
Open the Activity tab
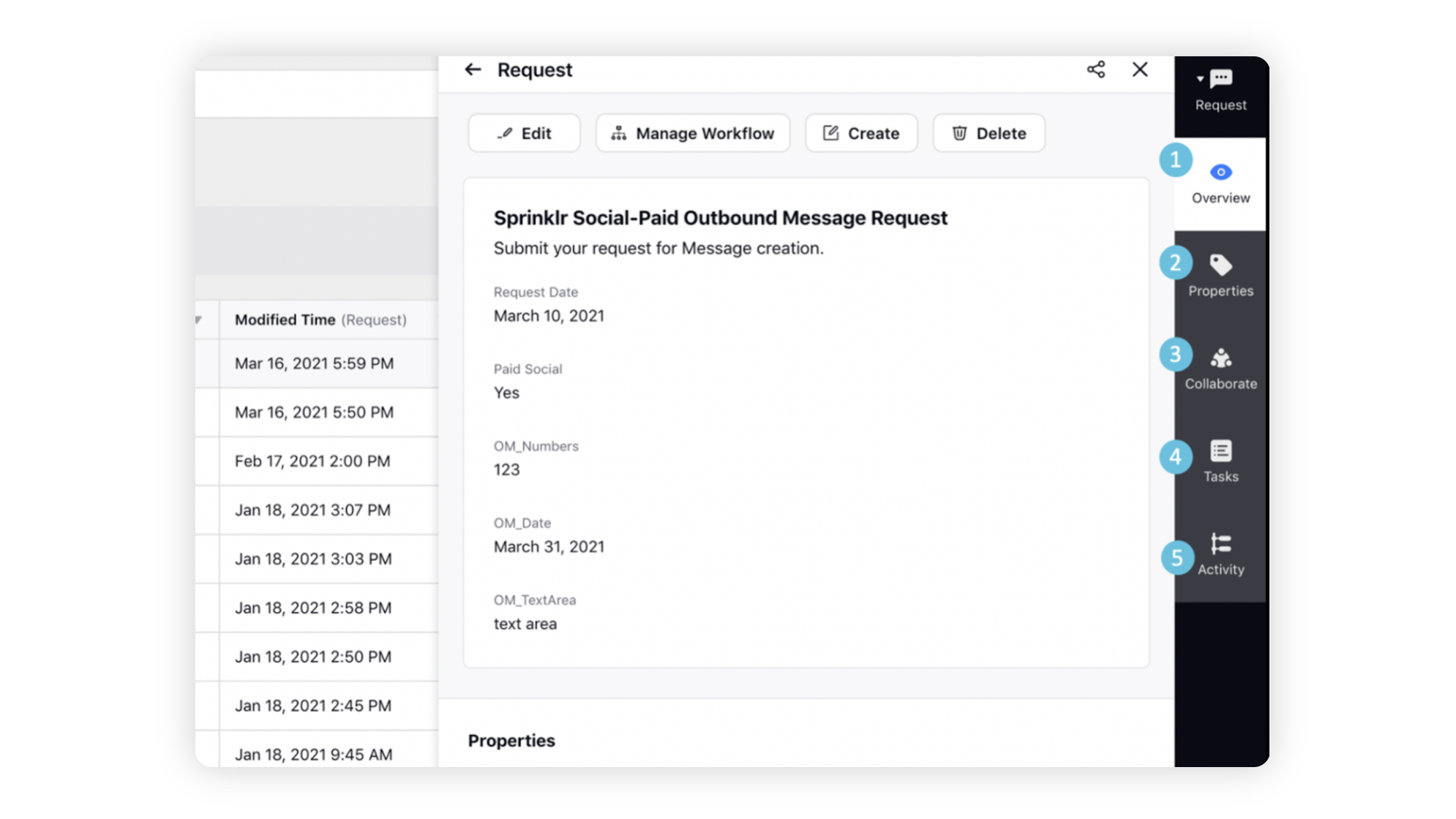[x=1220, y=555]
